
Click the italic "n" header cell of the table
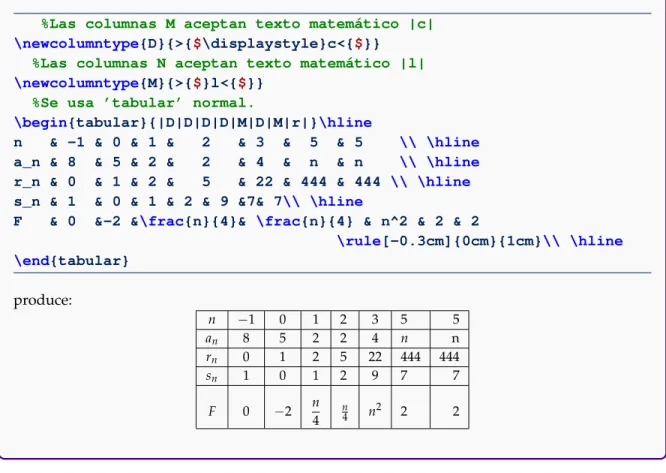(x=212, y=320)
